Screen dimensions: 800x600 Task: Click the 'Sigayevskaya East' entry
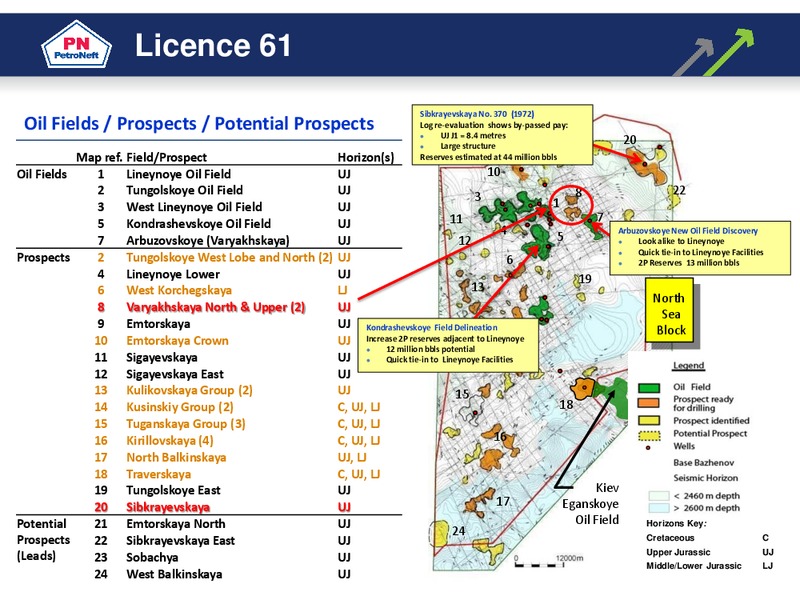tap(174, 374)
